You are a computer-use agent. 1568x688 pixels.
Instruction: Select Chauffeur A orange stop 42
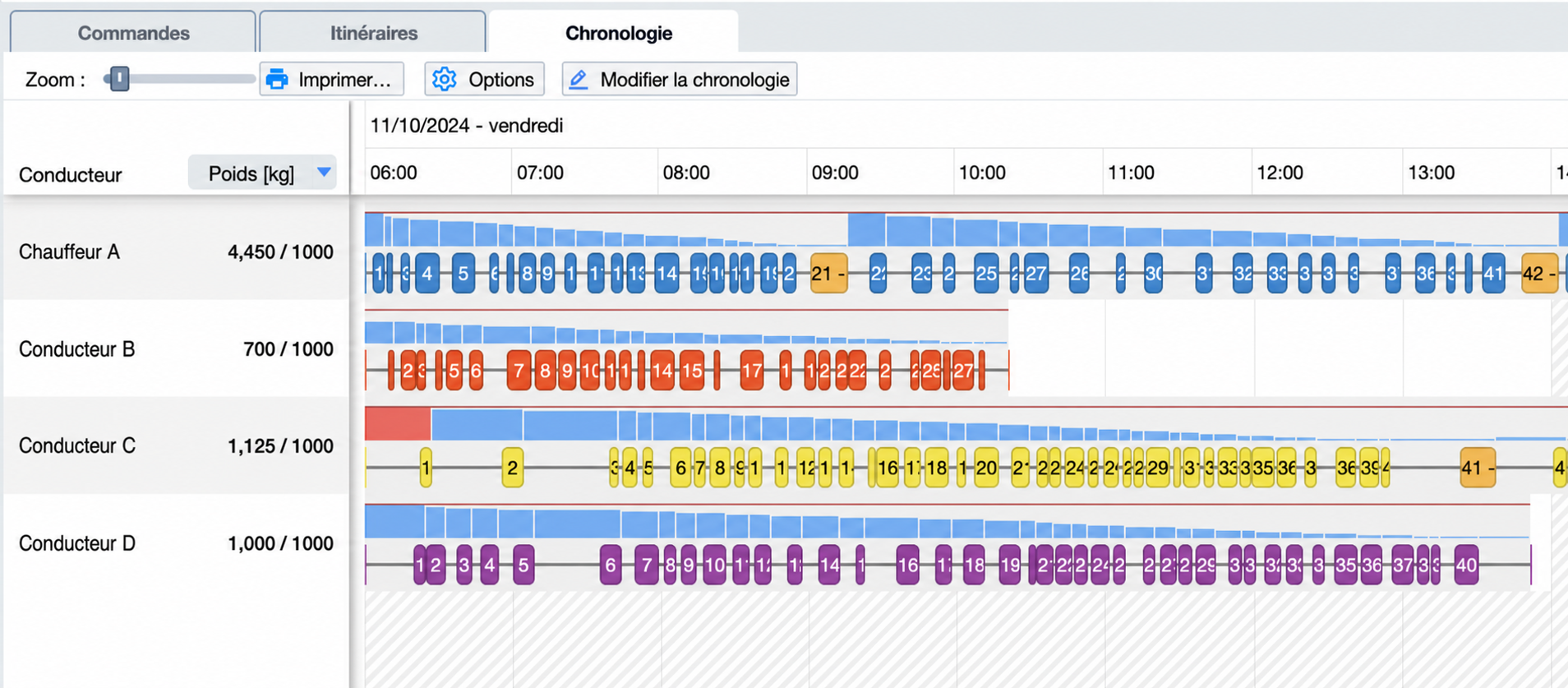(x=1539, y=273)
